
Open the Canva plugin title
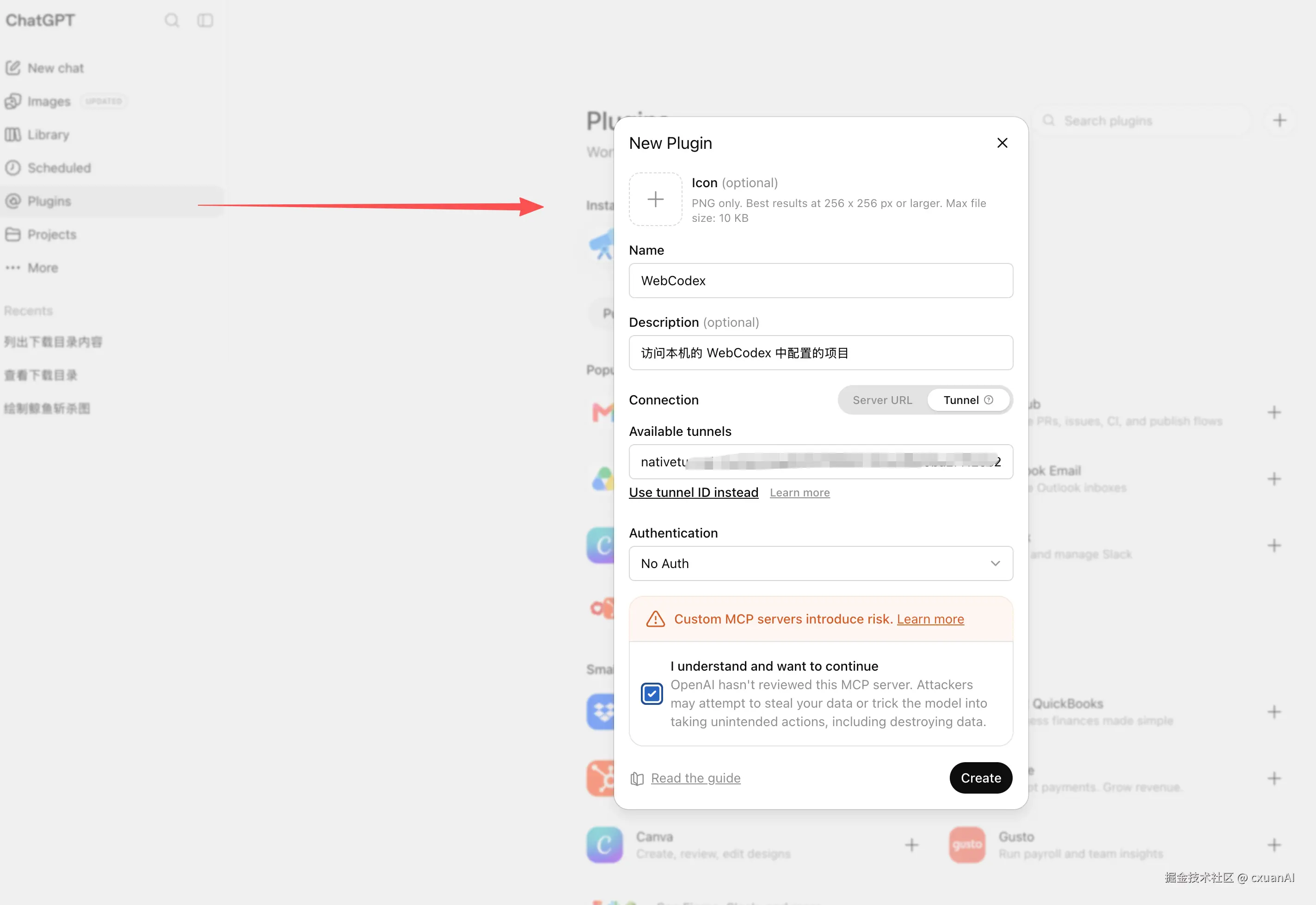coord(655,837)
